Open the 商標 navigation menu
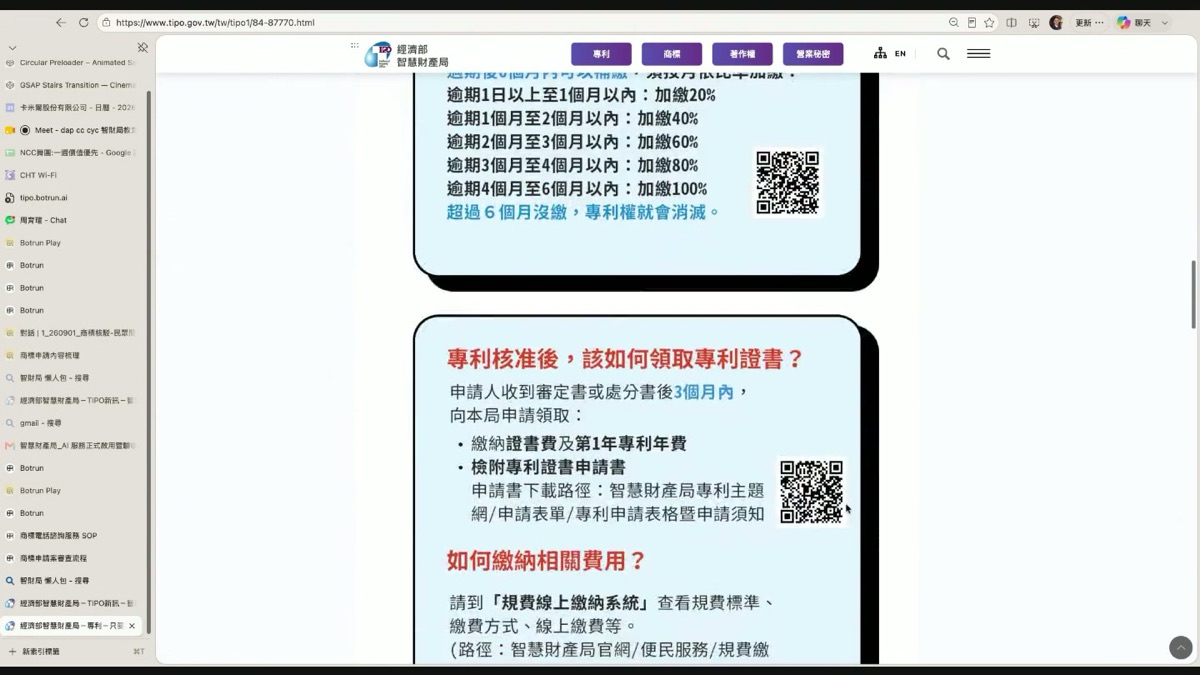The width and height of the screenshot is (1200, 675). [x=672, y=54]
